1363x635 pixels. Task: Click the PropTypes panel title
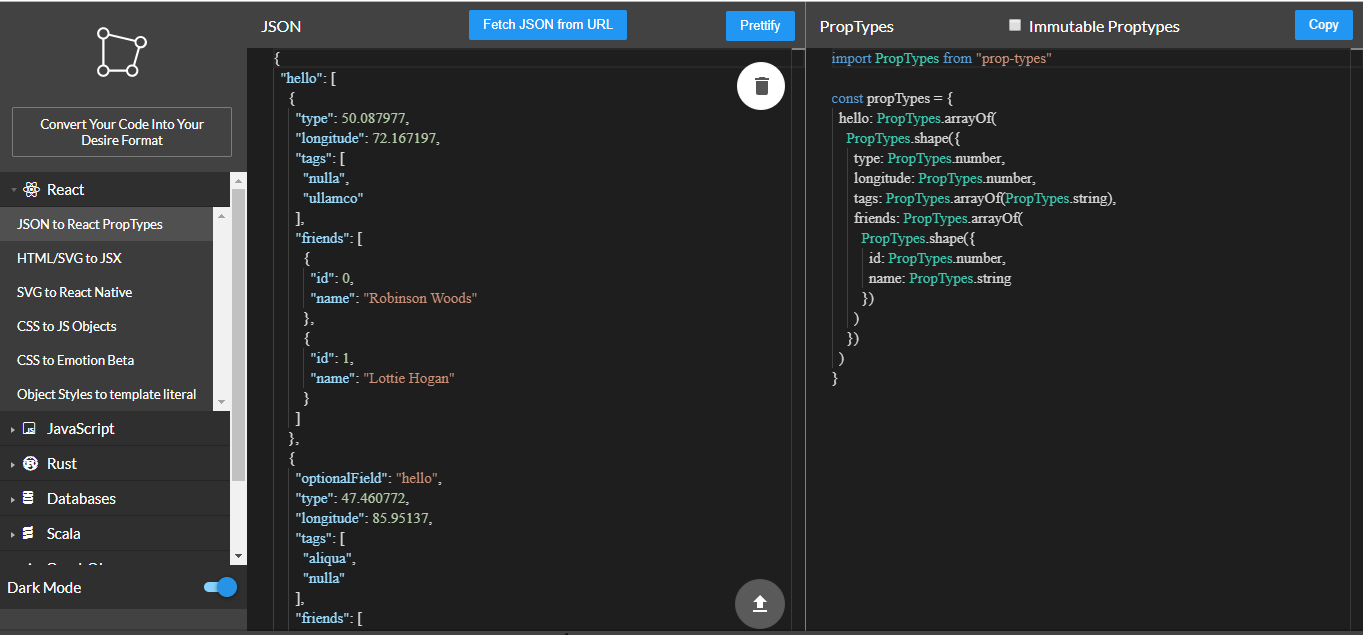click(x=856, y=27)
